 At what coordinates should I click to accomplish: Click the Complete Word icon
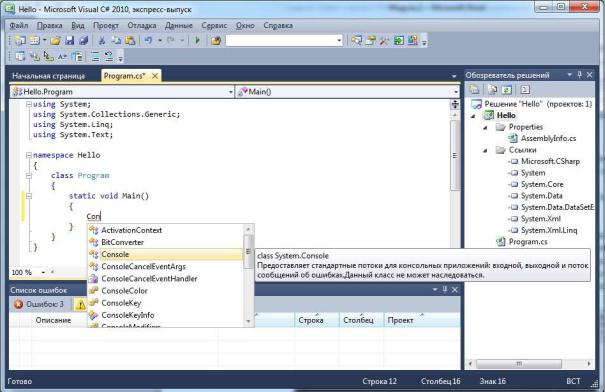pos(63,56)
